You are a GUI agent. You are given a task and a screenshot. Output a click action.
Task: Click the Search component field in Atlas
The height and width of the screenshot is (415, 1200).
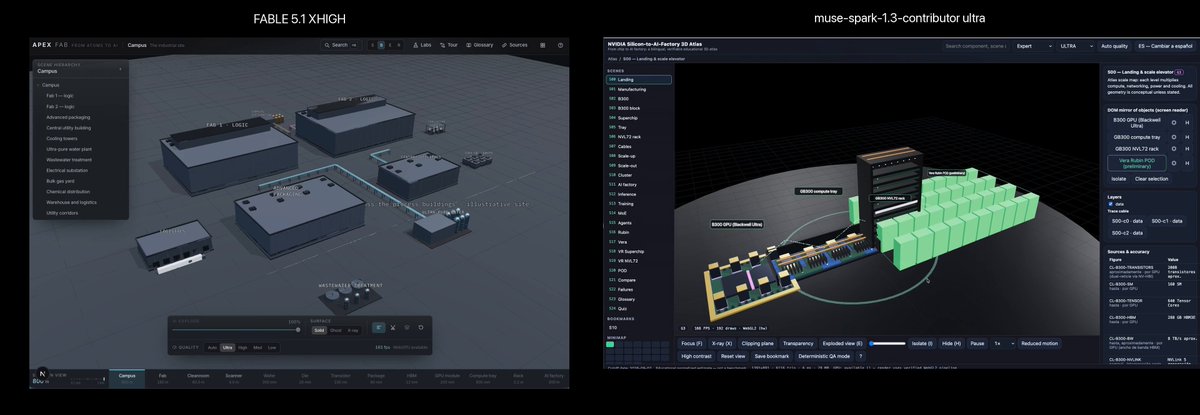tap(976, 46)
